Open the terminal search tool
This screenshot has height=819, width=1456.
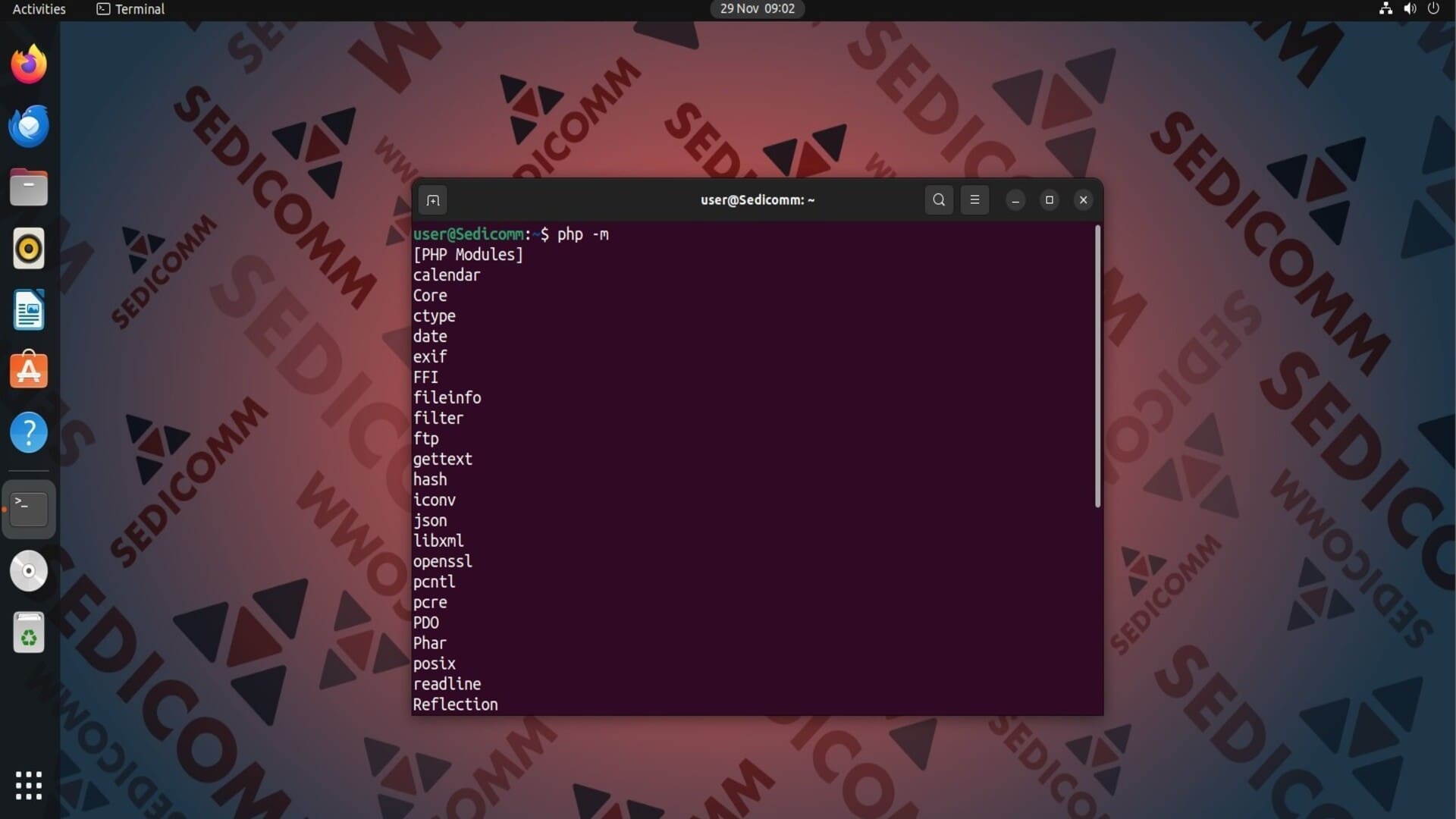939,200
